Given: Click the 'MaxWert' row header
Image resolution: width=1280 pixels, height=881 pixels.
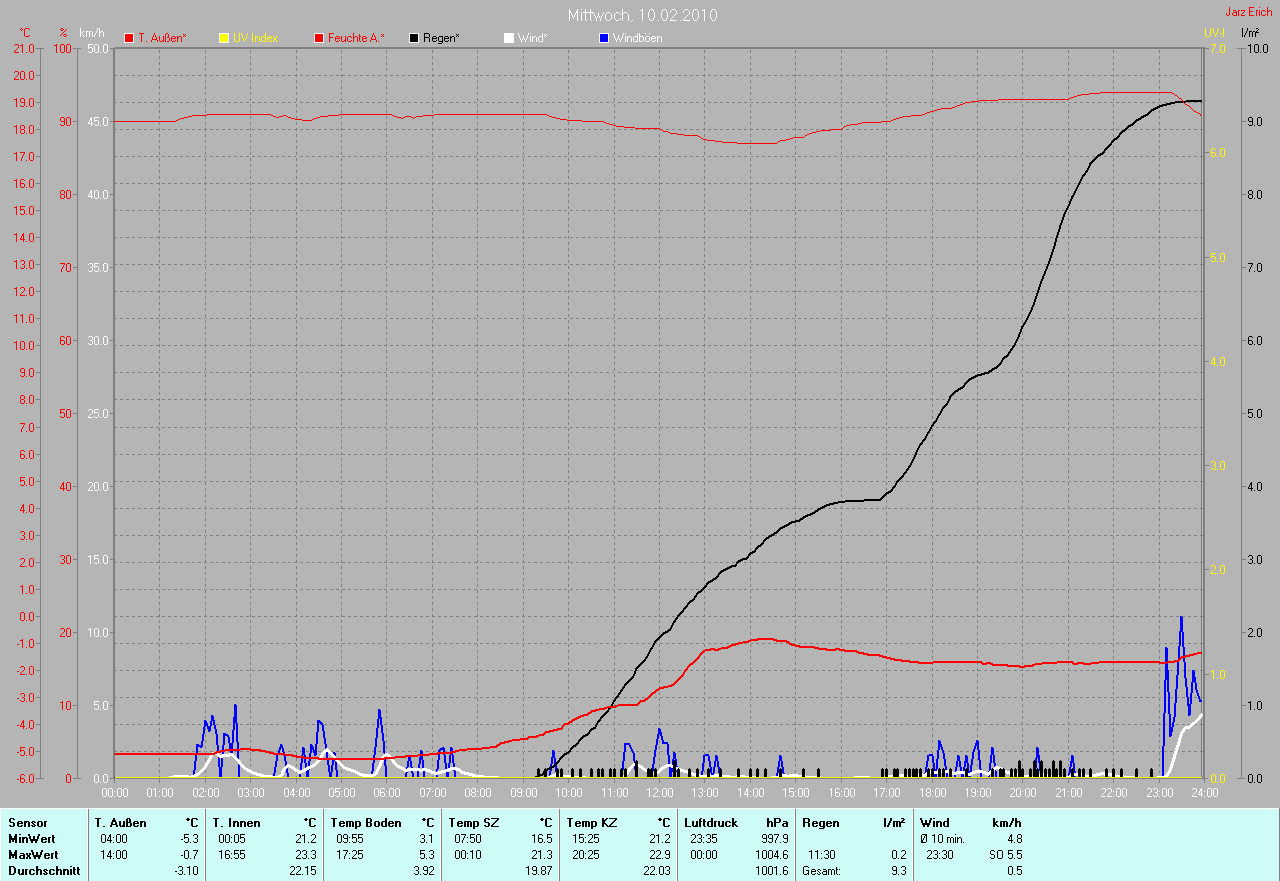Looking at the screenshot, I should click(33, 855).
